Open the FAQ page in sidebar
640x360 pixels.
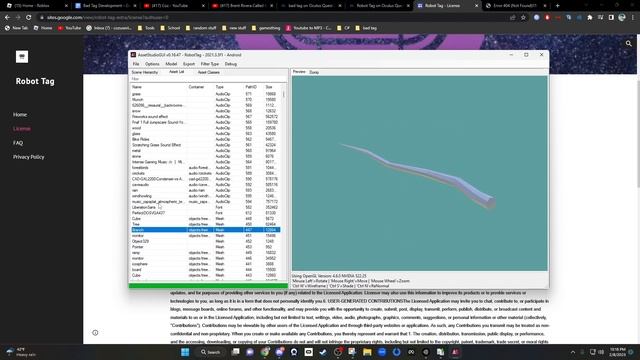coord(18,143)
